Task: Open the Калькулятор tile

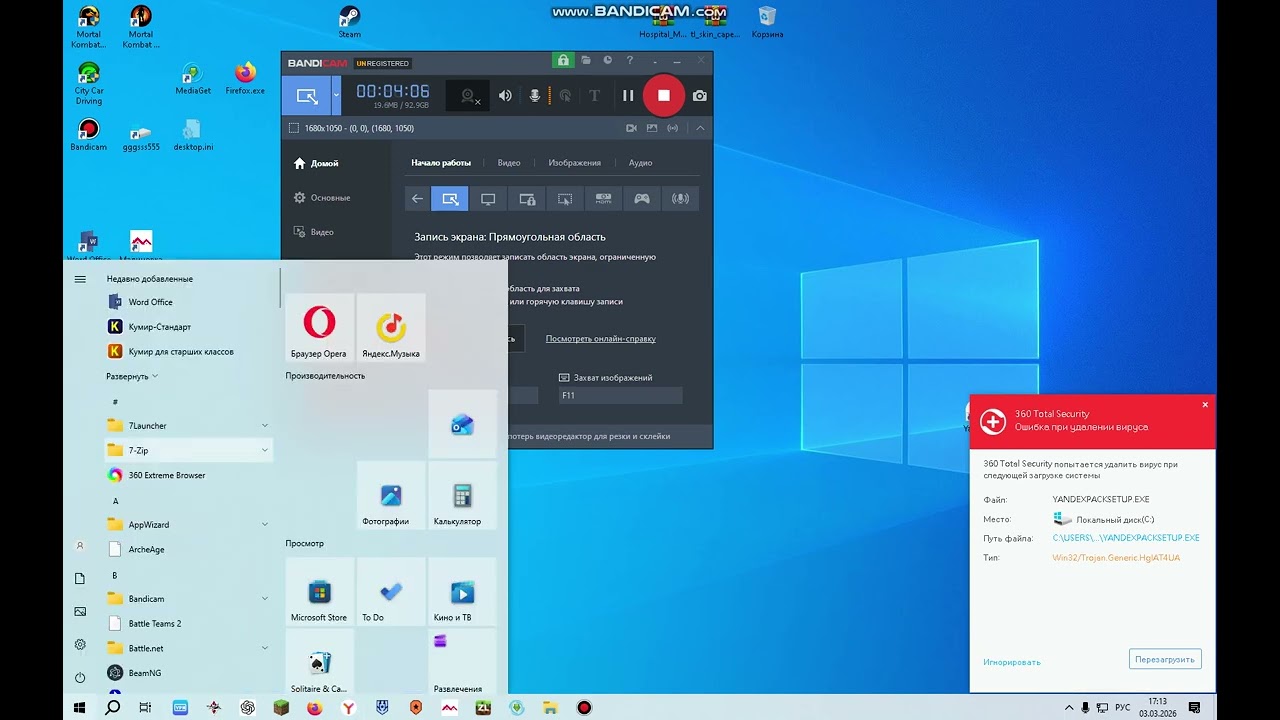Action: (462, 495)
